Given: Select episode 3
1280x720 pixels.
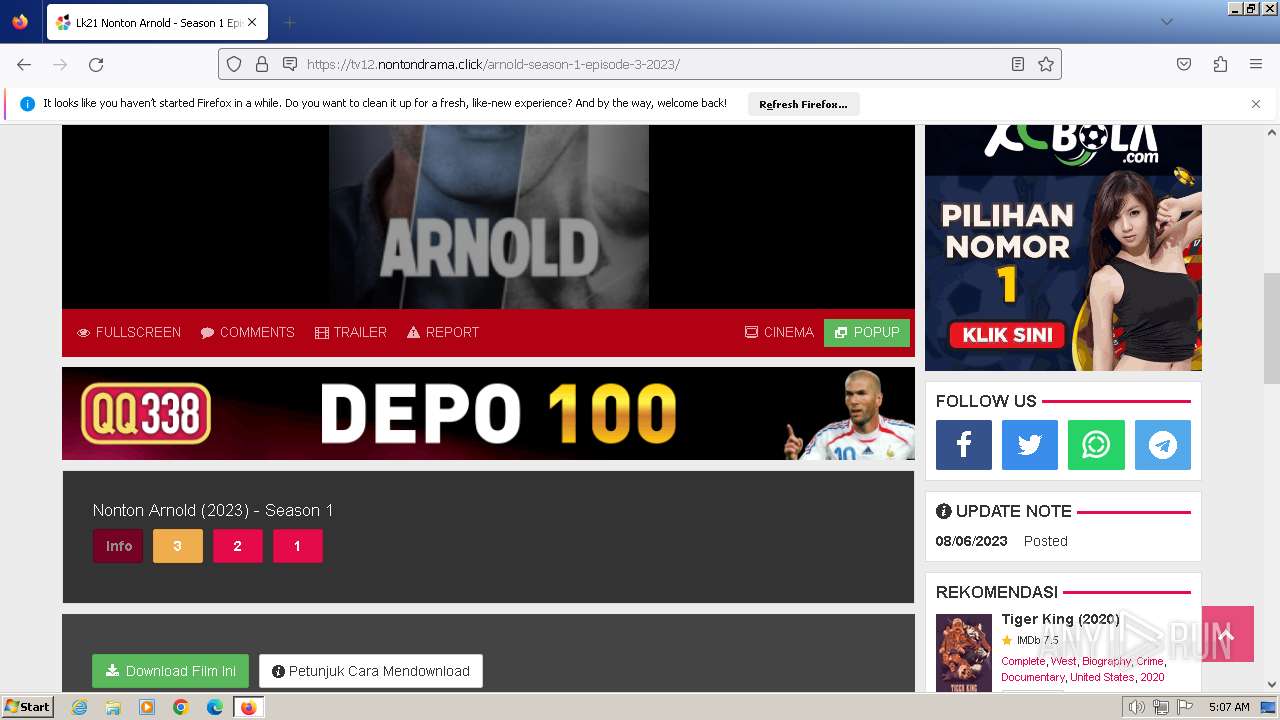Looking at the screenshot, I should (178, 546).
